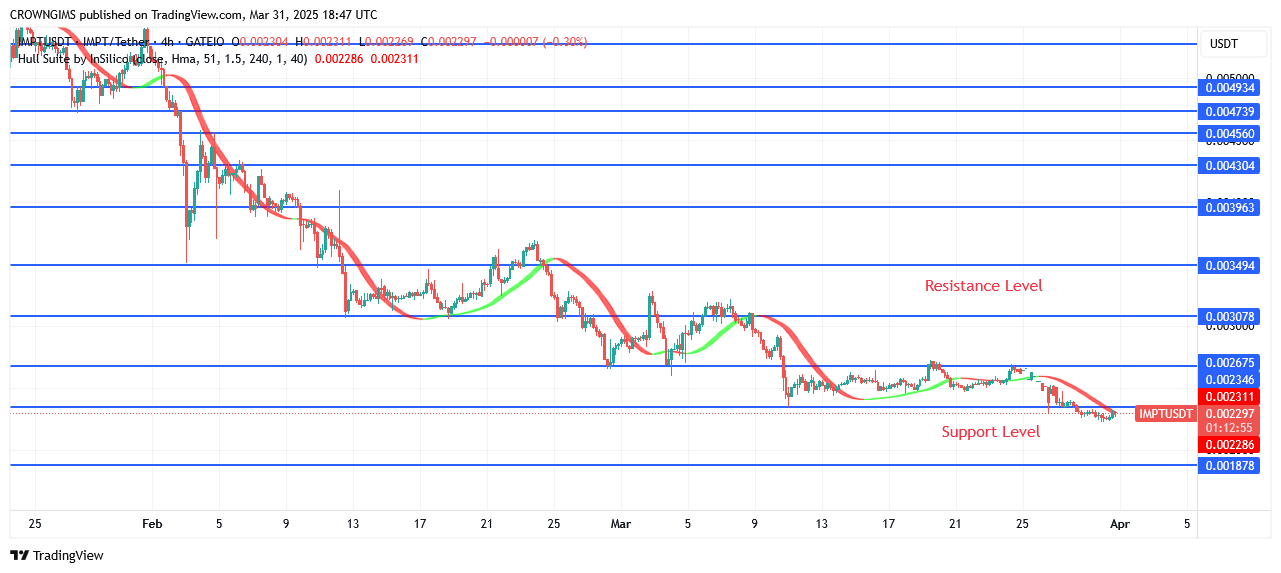The height and width of the screenshot is (573, 1281).
Task: Click the red IMPTUSDT price tag
Action: (x=1166, y=414)
